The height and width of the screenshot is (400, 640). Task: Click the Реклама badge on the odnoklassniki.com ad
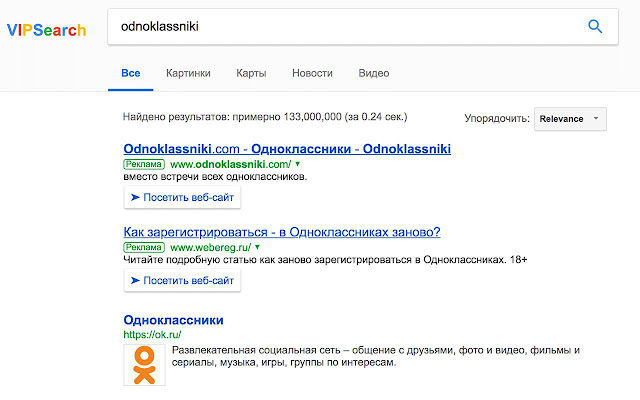[144, 163]
